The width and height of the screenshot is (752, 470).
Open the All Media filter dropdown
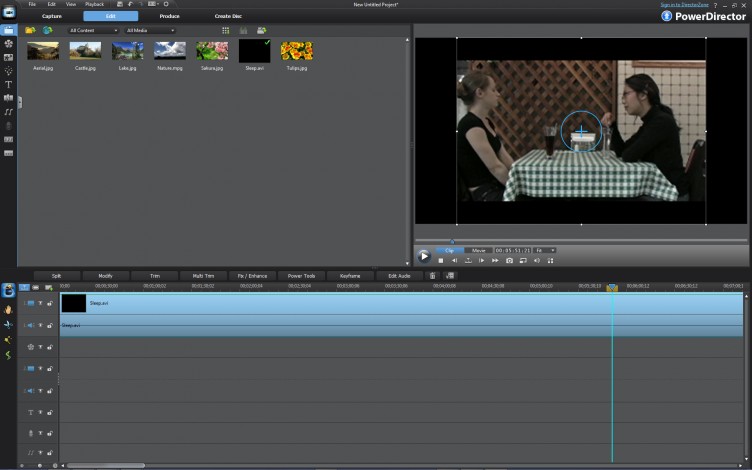point(150,30)
